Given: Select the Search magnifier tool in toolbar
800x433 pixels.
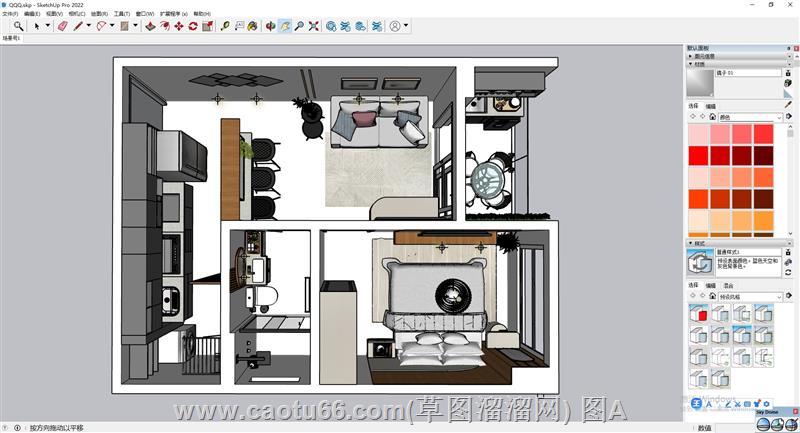Looking at the screenshot, I should coord(18,26).
